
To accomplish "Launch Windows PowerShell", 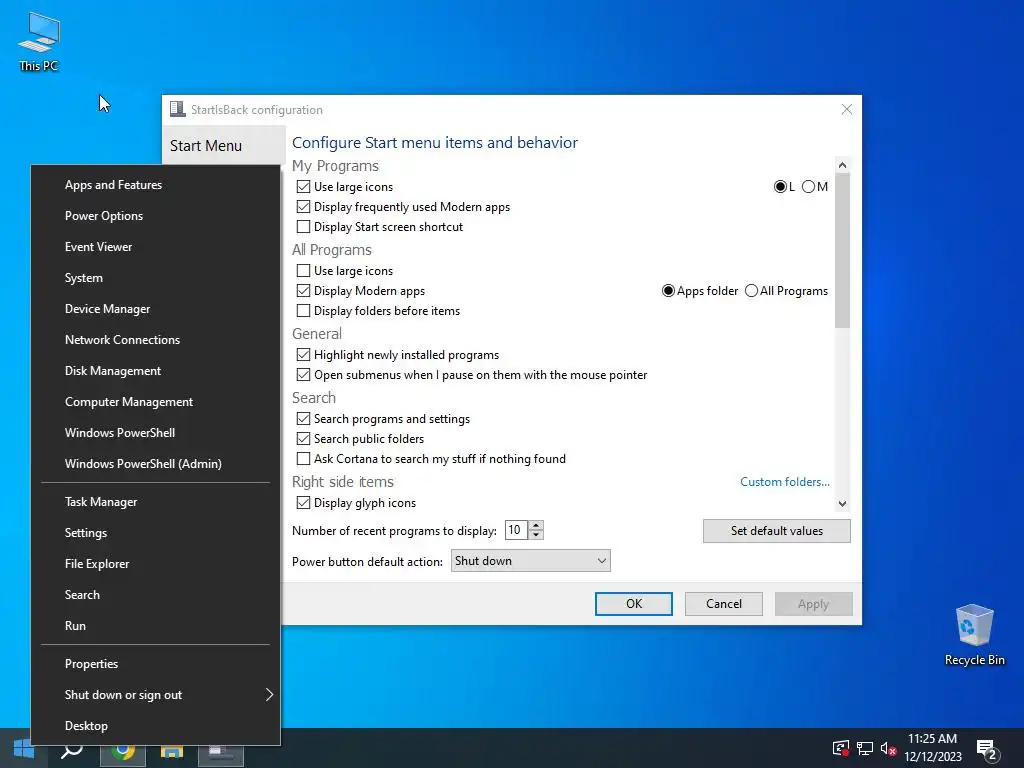I will pos(157,433).
